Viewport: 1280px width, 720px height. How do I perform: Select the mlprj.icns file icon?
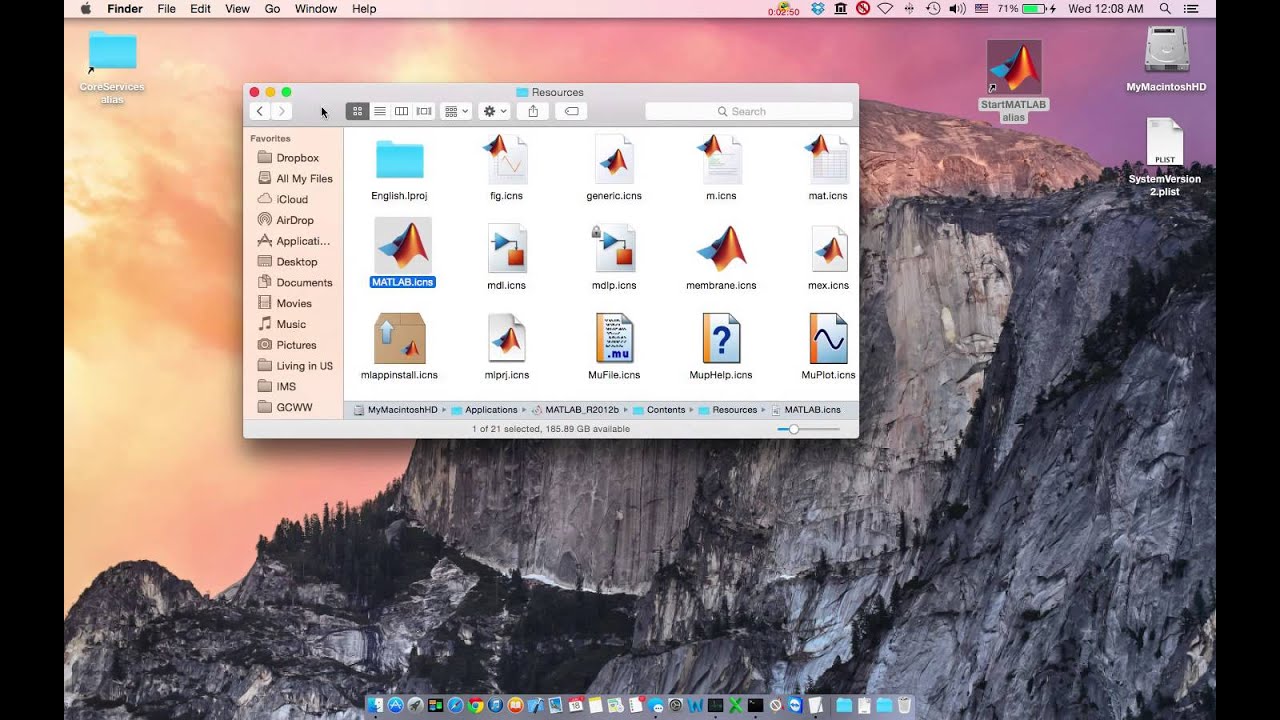click(507, 338)
